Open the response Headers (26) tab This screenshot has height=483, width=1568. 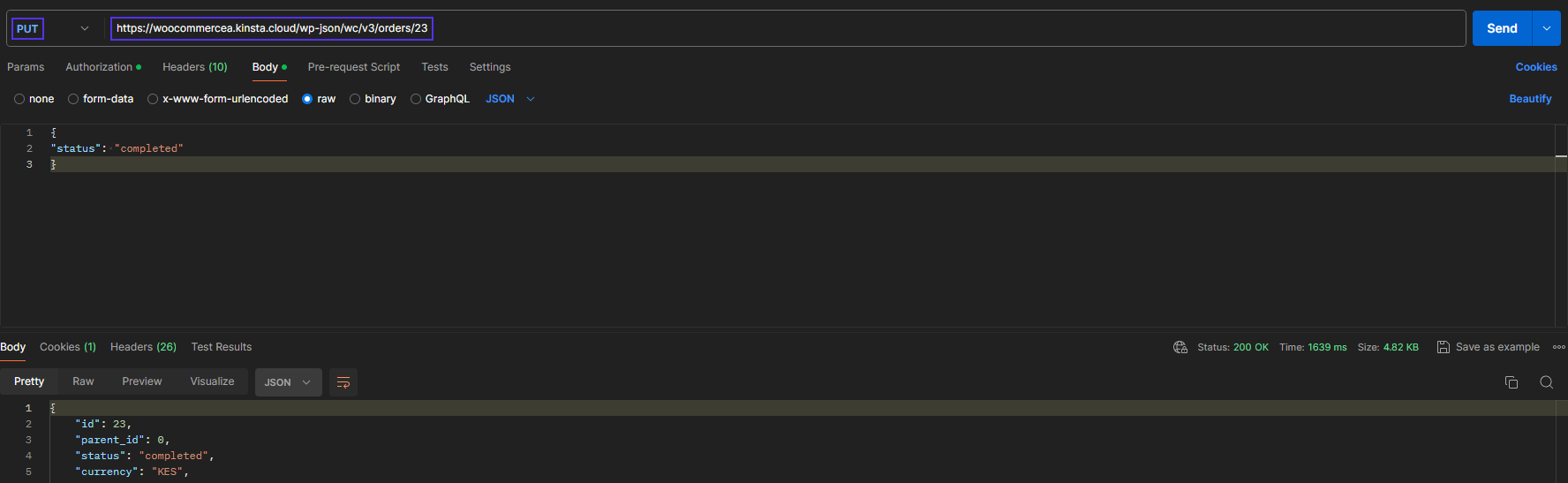(143, 347)
